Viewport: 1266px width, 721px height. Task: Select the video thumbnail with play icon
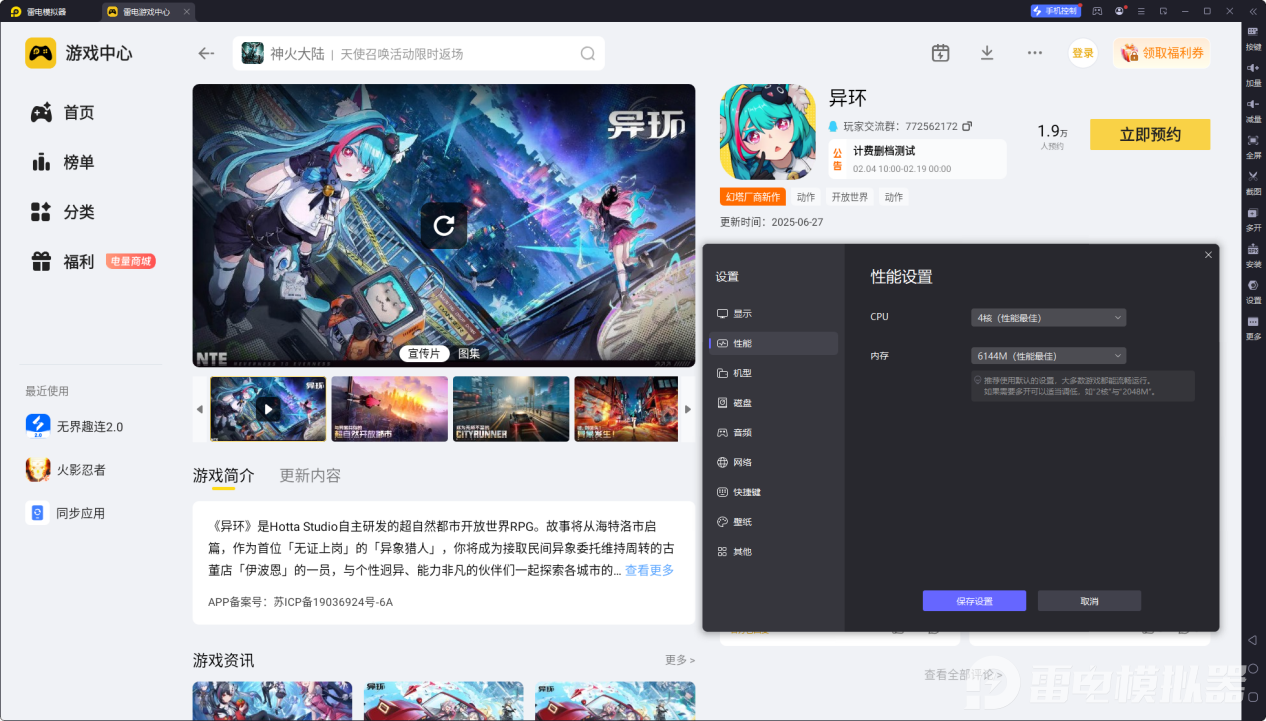268,409
